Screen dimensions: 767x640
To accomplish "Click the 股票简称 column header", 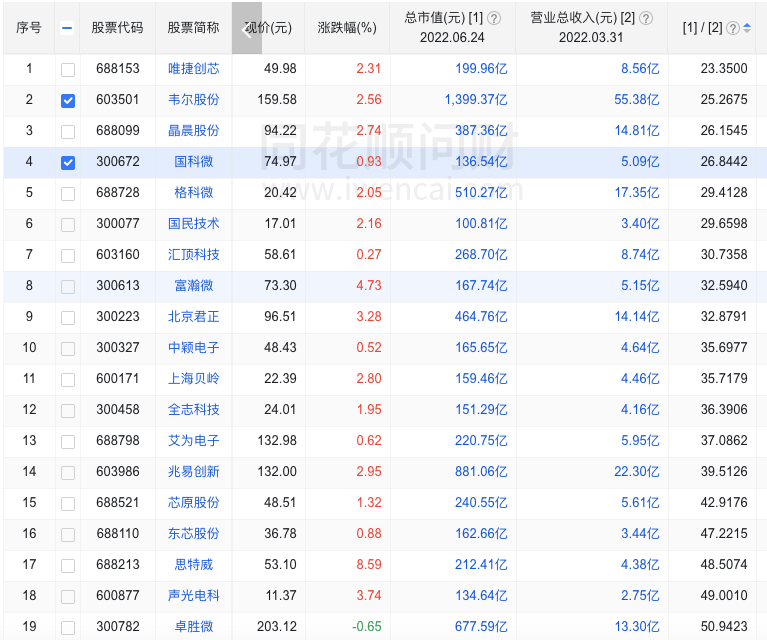I will coord(193,28).
